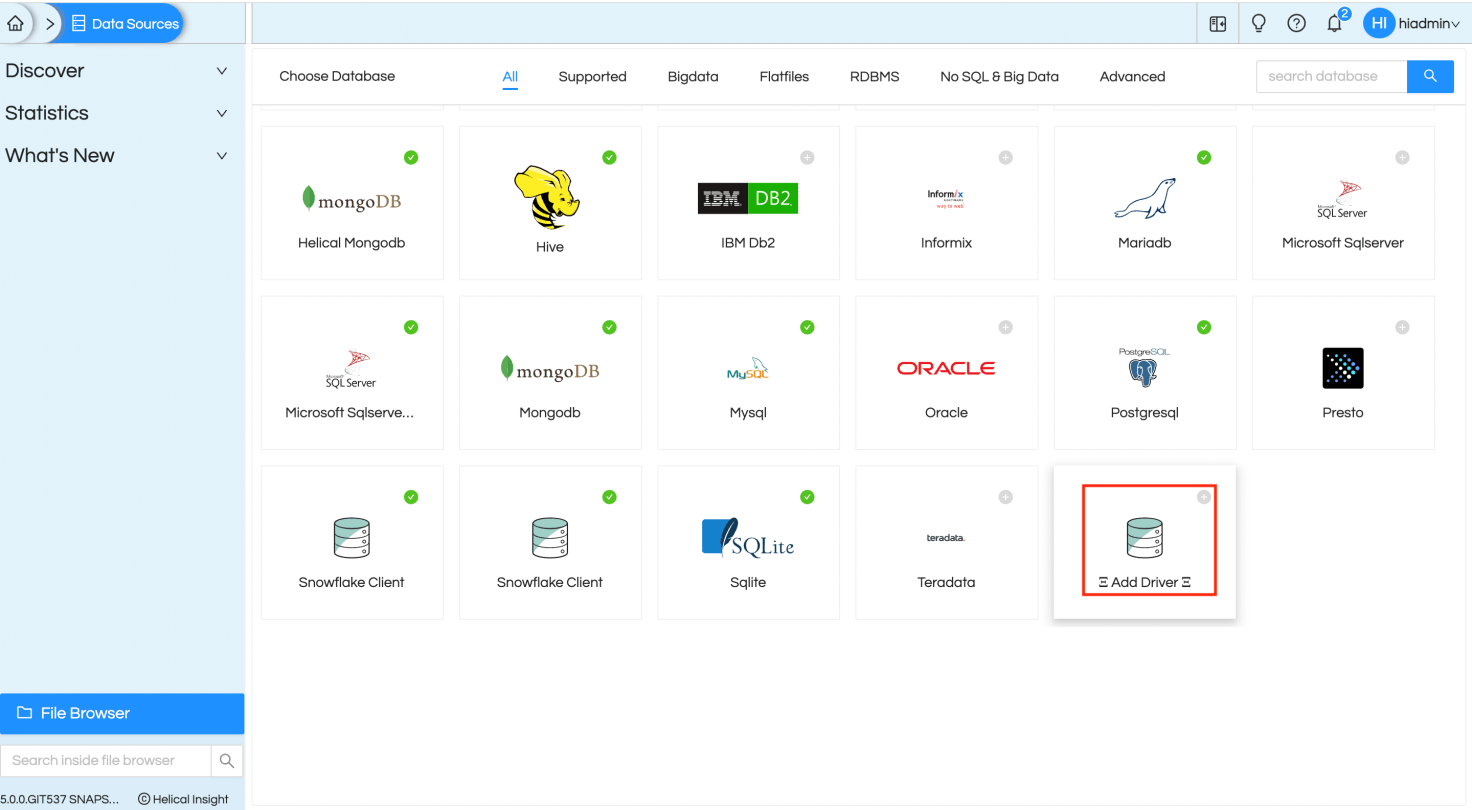Switch to the No SQL & Big Data tab
Viewport: 1472px width, 810px height.
(x=999, y=76)
